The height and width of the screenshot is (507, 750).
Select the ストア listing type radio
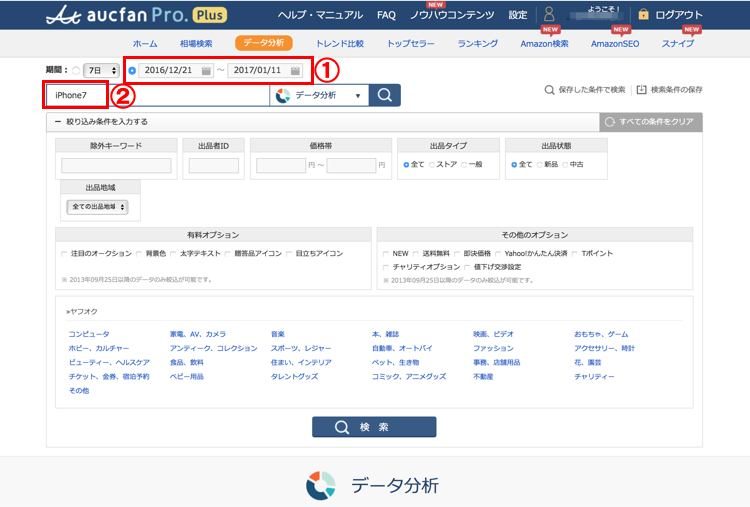pyautogui.click(x=432, y=164)
